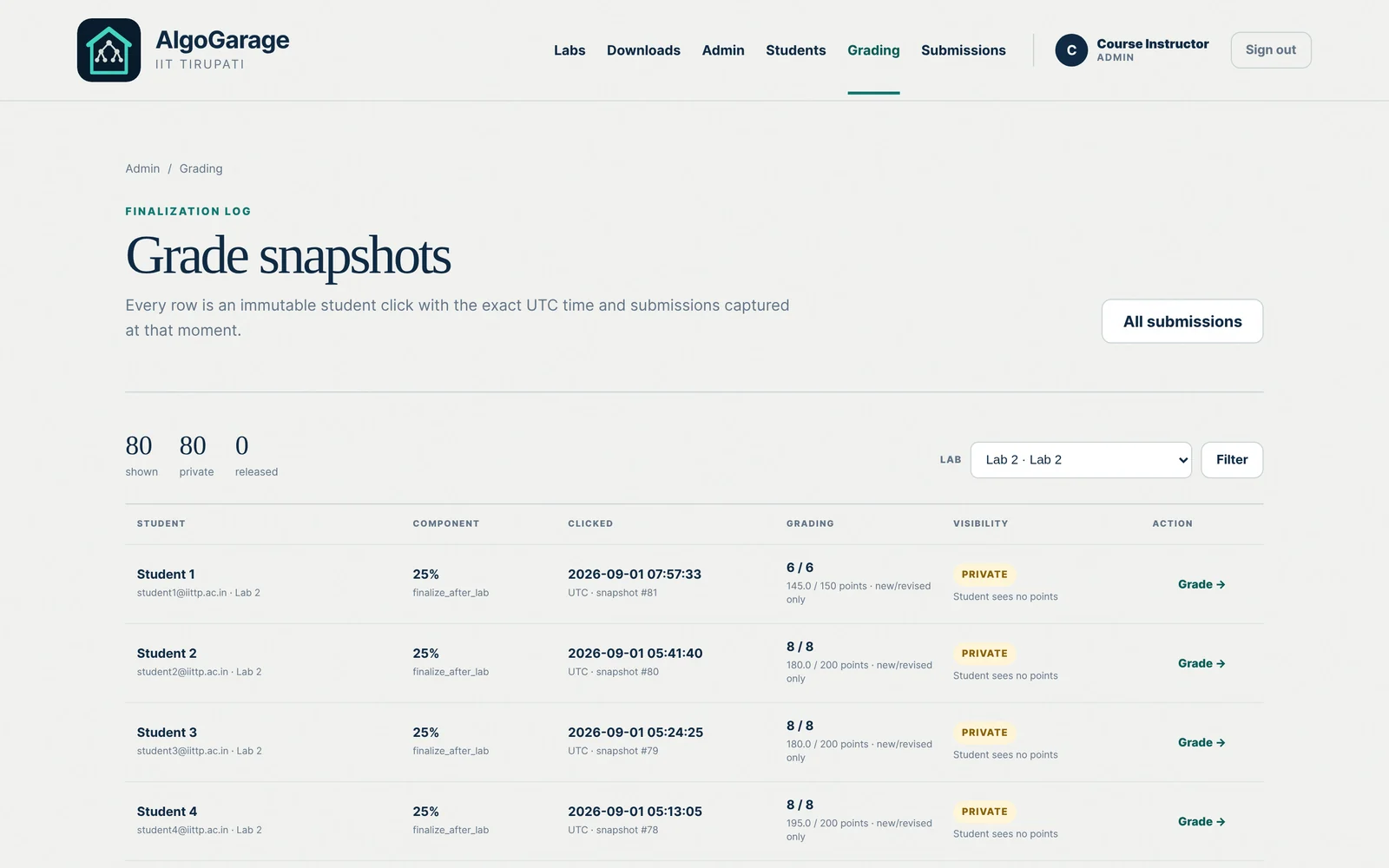Click snapshot #81 text
The width and height of the screenshot is (1389, 868).
point(627,593)
